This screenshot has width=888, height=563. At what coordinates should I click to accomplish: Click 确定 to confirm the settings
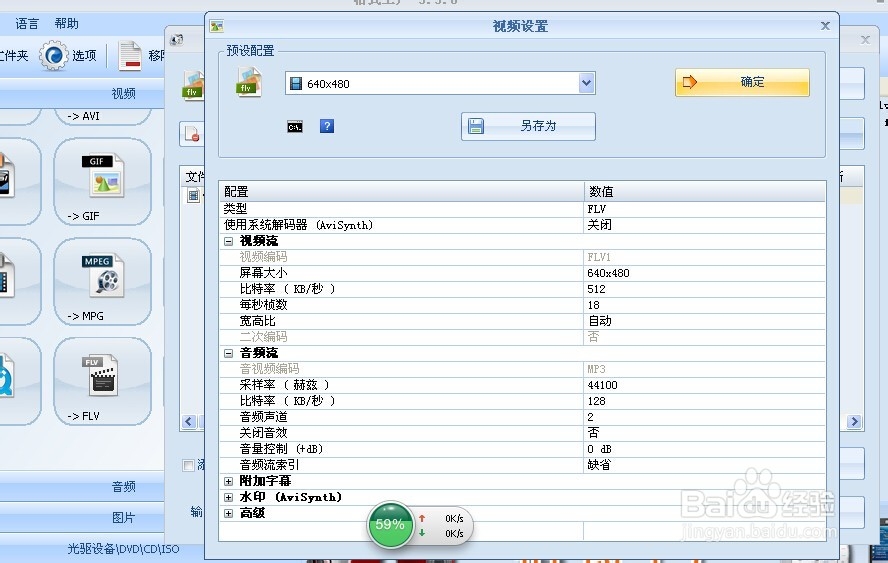(x=742, y=82)
